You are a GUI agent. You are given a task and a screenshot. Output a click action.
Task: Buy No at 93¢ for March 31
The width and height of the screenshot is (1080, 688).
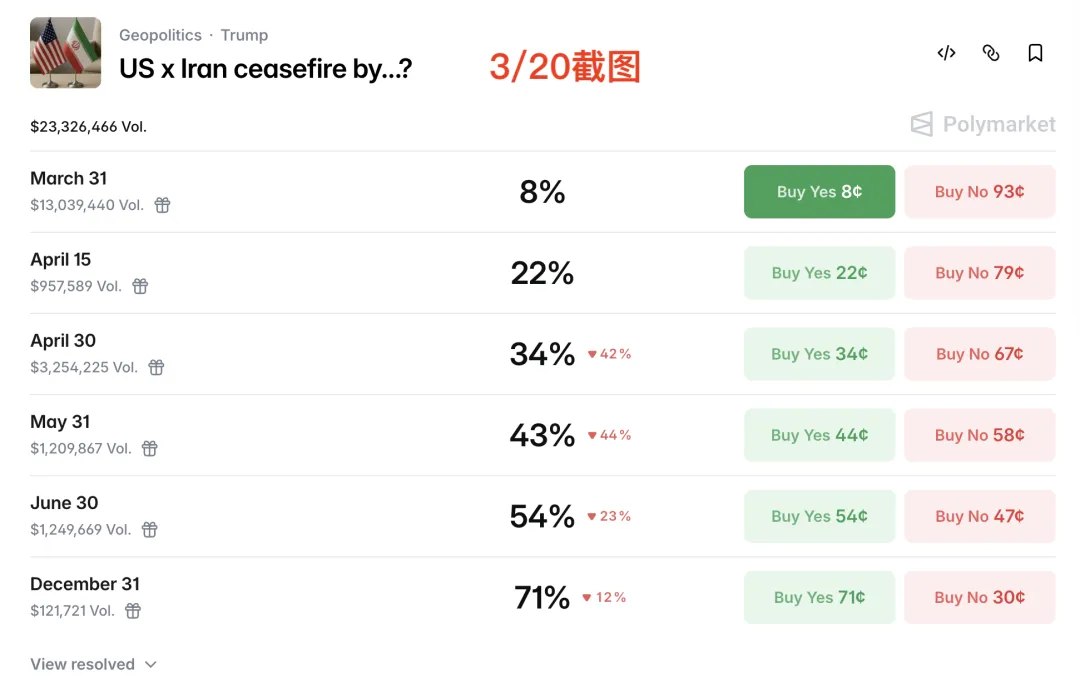(x=979, y=192)
